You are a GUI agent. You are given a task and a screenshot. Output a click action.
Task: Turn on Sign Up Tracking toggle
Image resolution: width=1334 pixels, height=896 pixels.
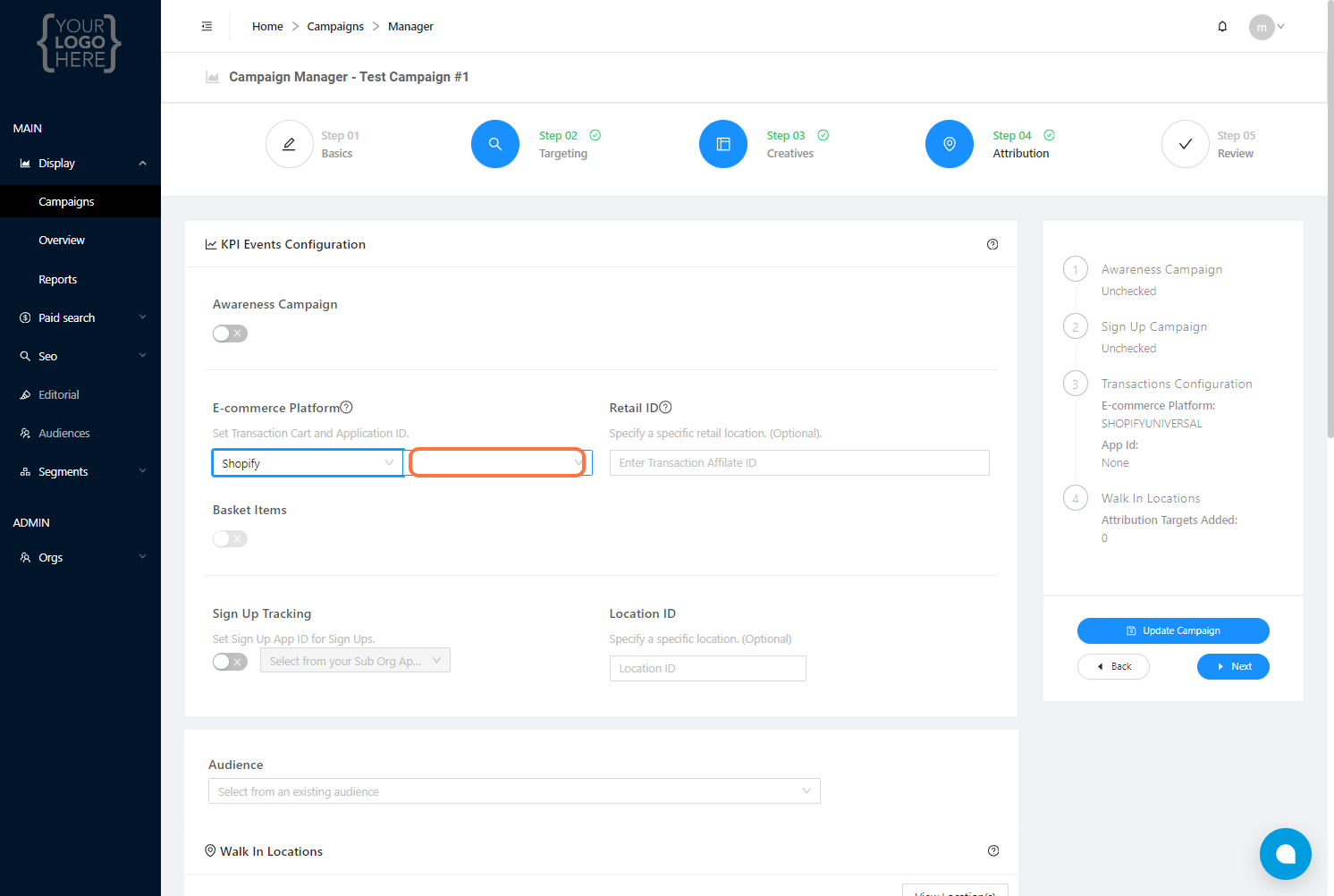230,662
